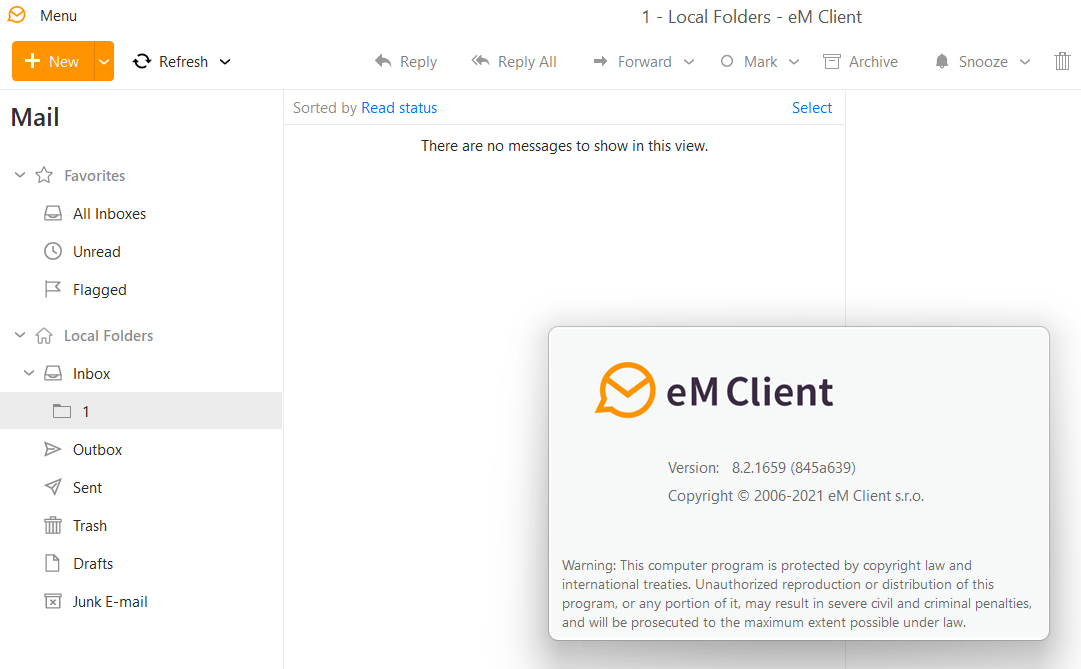1081x669 pixels.
Task: Click the Local Folders home icon
Action: coord(44,335)
